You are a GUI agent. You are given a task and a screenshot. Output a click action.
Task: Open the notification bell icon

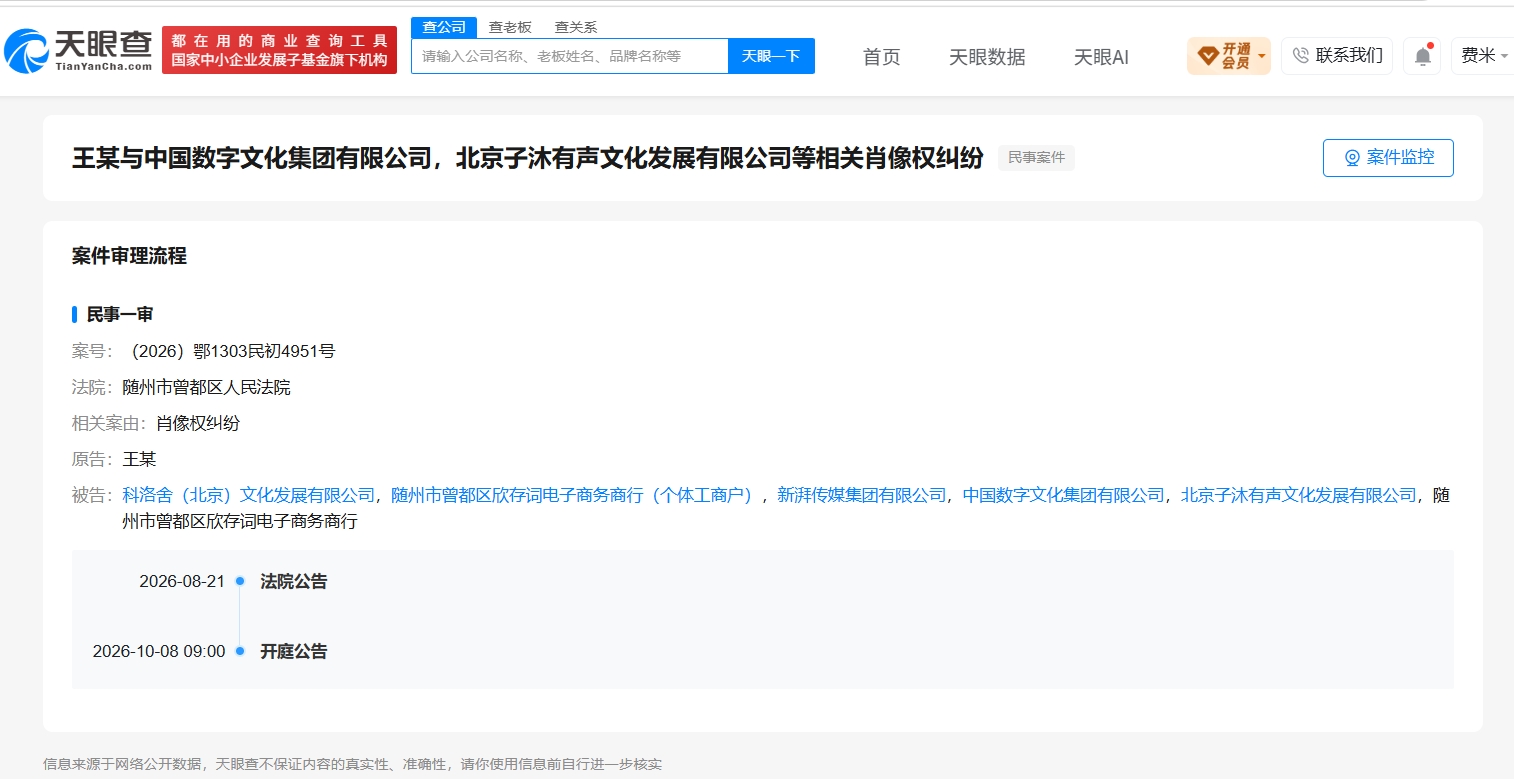coord(1422,56)
